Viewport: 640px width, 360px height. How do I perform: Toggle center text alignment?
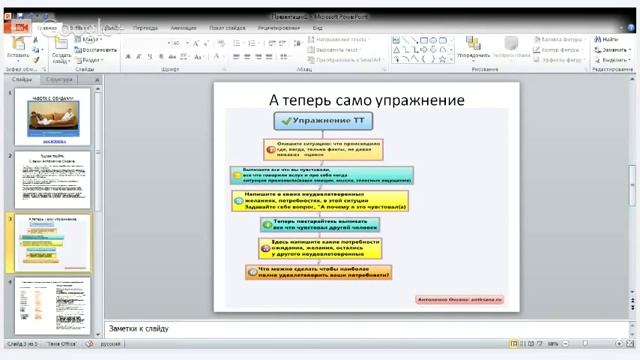pyautogui.click(x=247, y=57)
